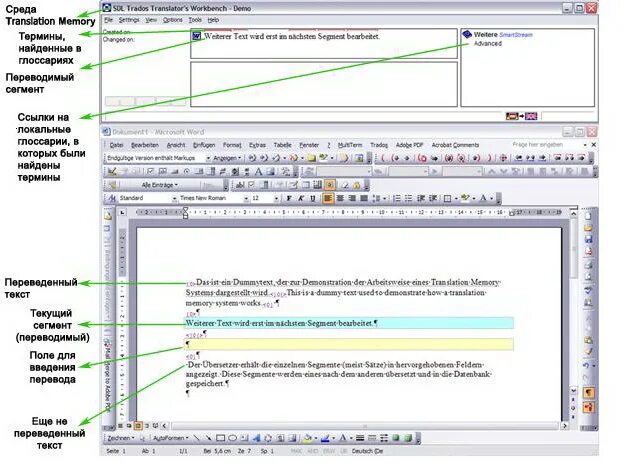
Task: Toggle the numbered list button
Action: 397,198
